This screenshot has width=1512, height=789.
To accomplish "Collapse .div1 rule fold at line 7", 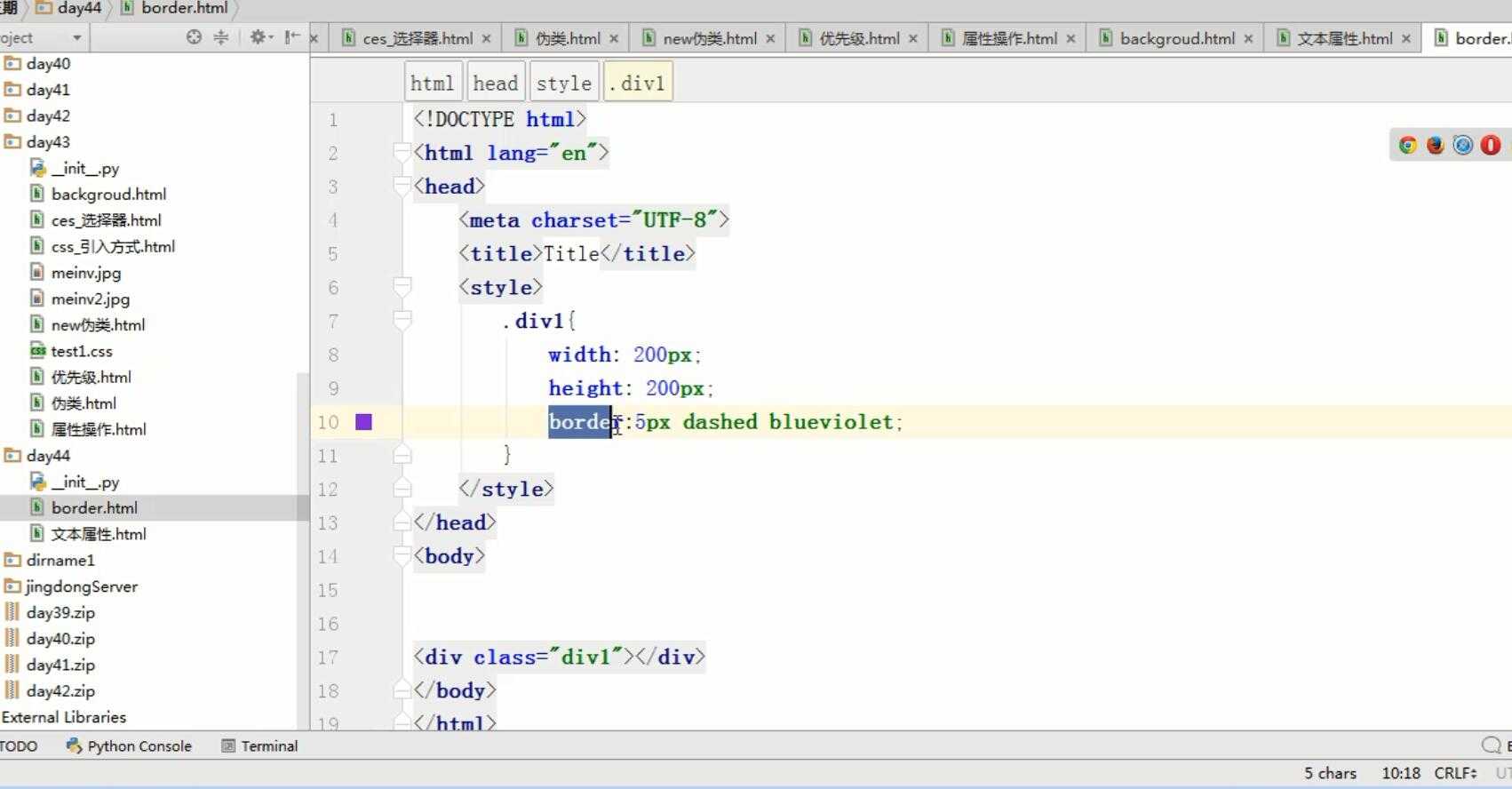I will (x=402, y=321).
